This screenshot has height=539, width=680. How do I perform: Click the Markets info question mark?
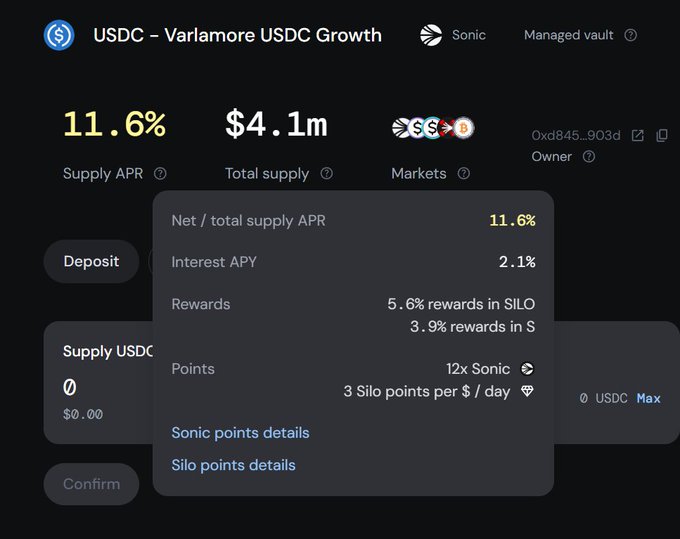click(464, 174)
